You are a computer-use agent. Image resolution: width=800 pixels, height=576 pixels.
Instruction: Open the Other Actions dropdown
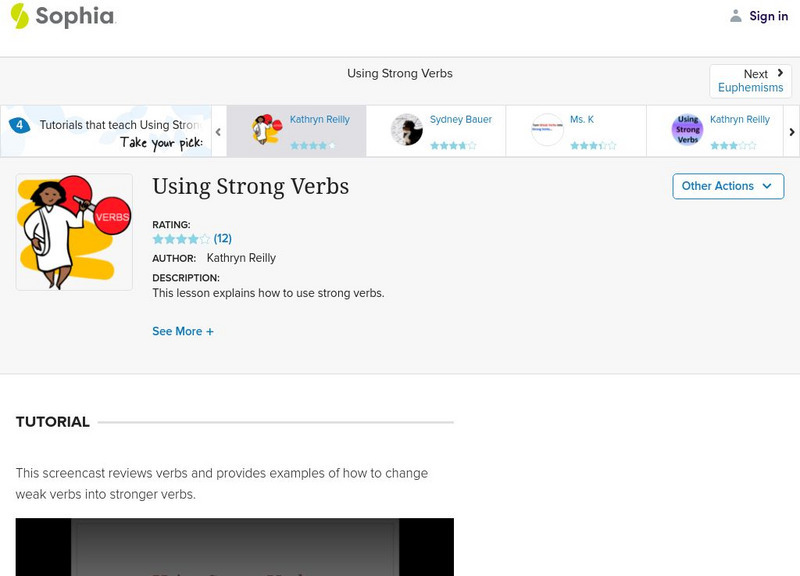727,186
